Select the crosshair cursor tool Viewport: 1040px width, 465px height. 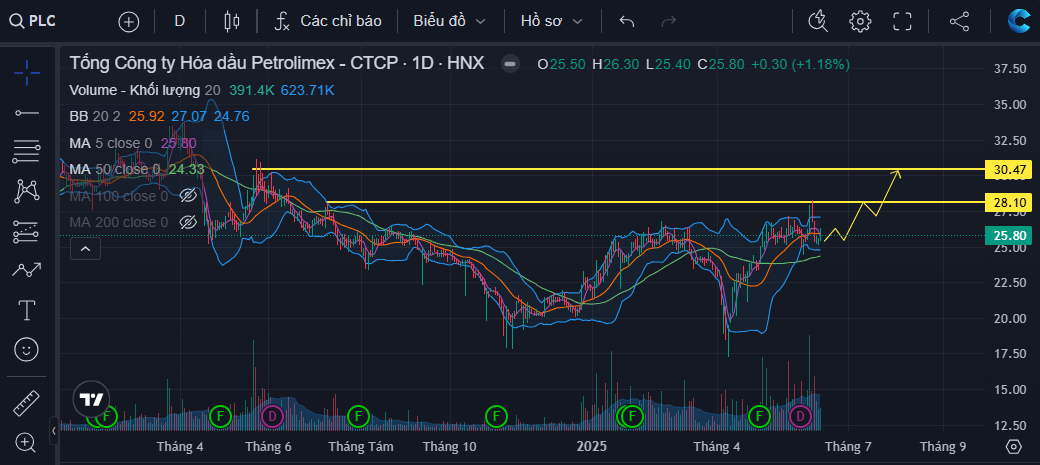pos(27,72)
